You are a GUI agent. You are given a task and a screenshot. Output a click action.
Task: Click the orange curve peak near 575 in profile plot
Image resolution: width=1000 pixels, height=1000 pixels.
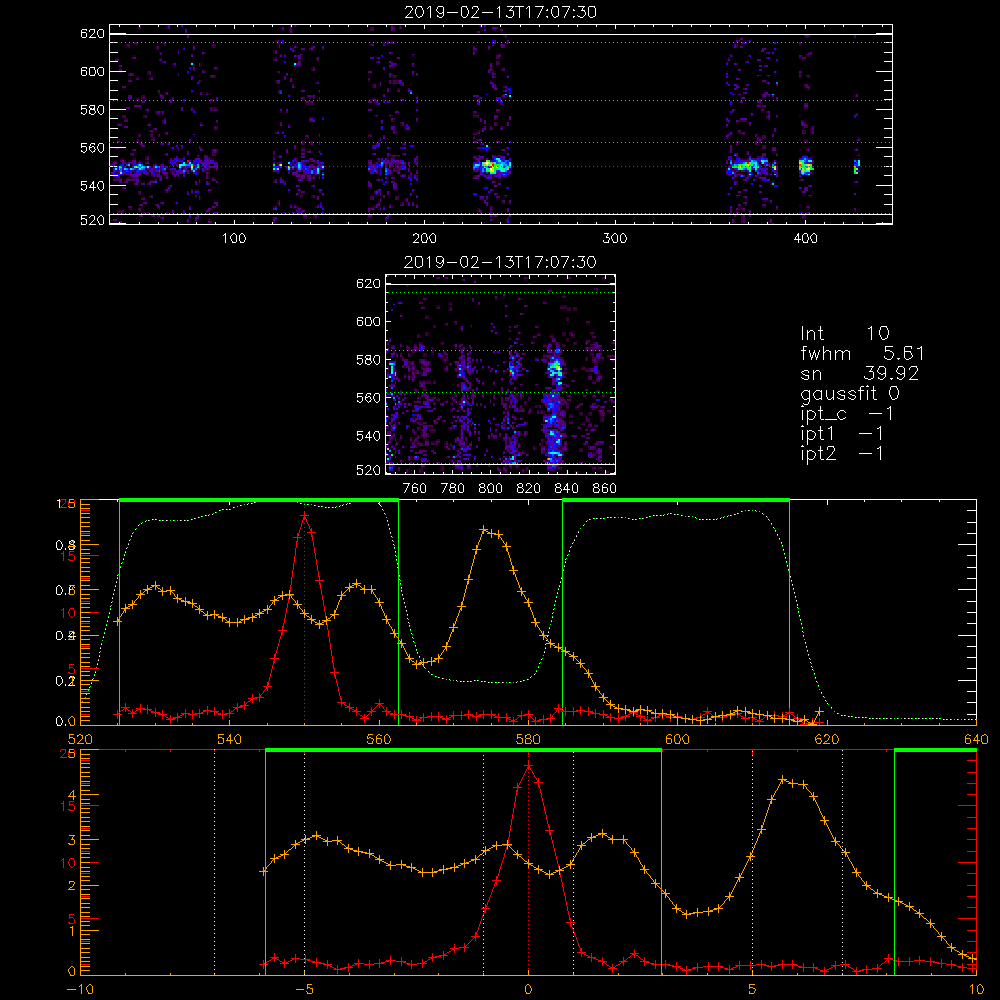(x=485, y=530)
